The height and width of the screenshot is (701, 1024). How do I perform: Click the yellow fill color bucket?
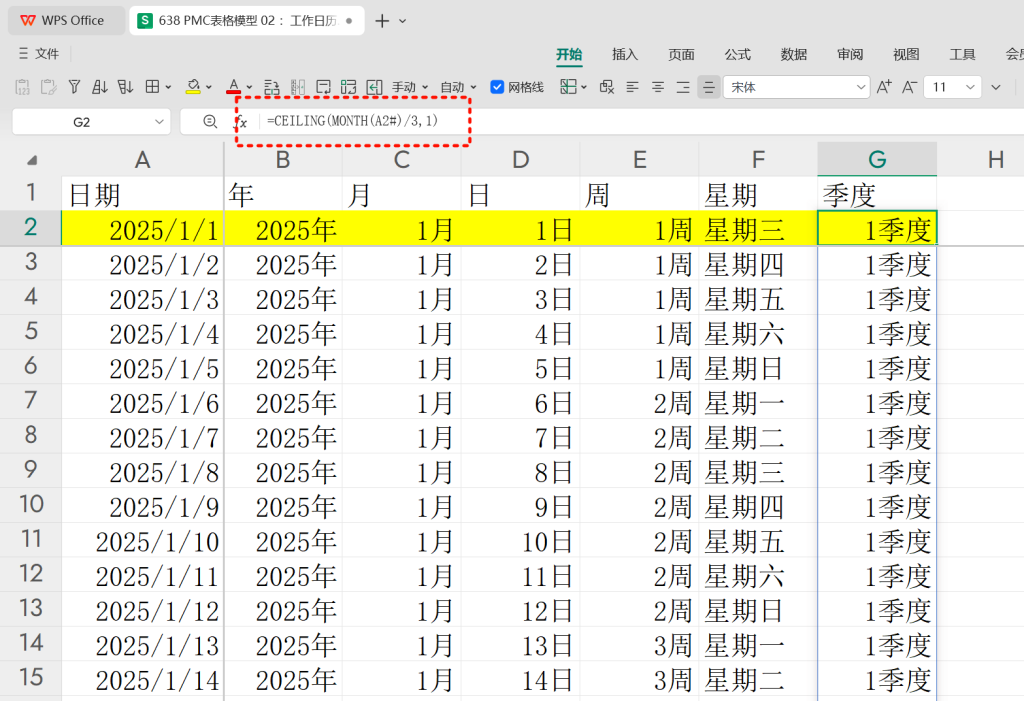pos(193,87)
